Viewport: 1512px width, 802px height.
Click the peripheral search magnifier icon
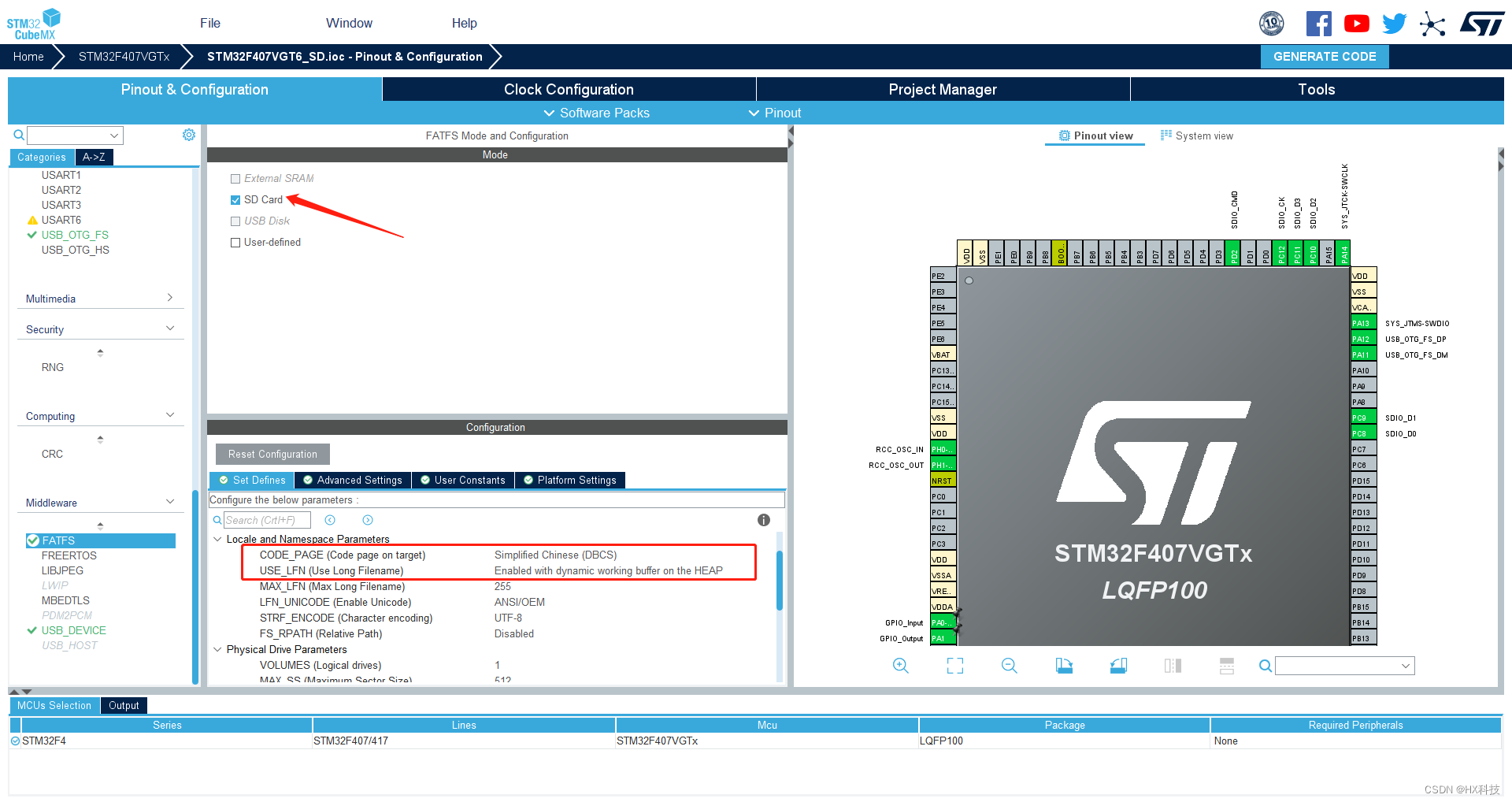tap(19, 136)
